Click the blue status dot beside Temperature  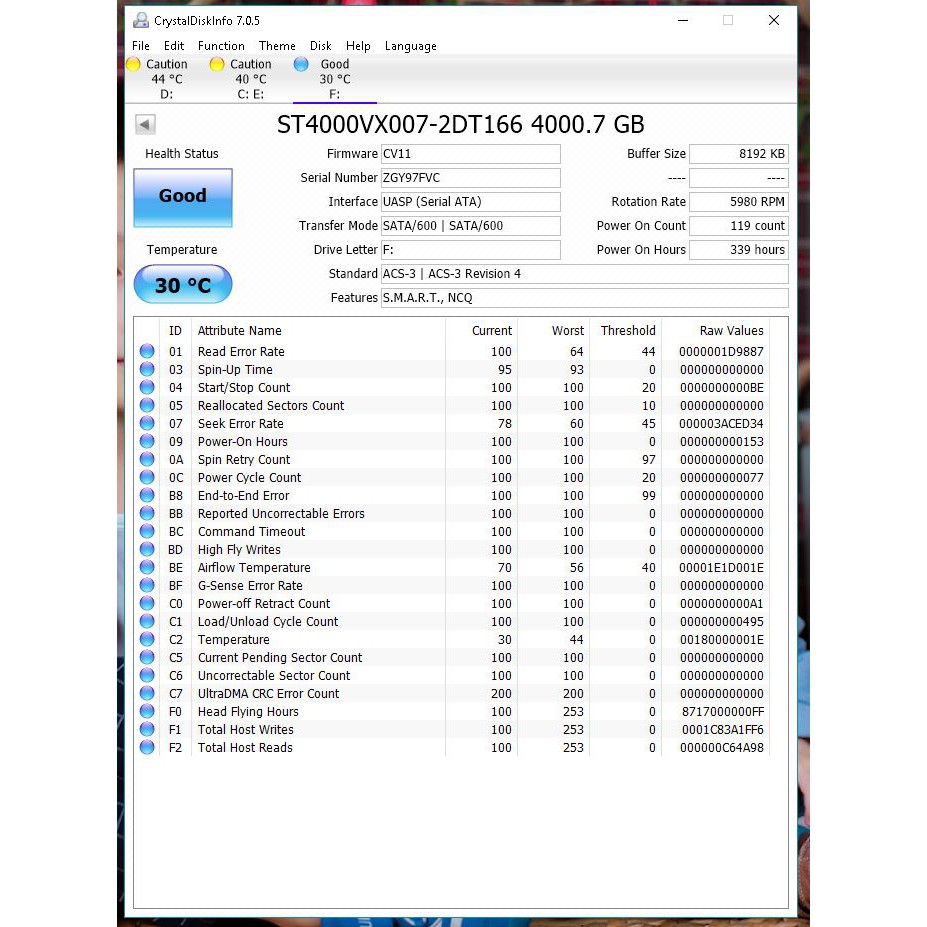146,639
